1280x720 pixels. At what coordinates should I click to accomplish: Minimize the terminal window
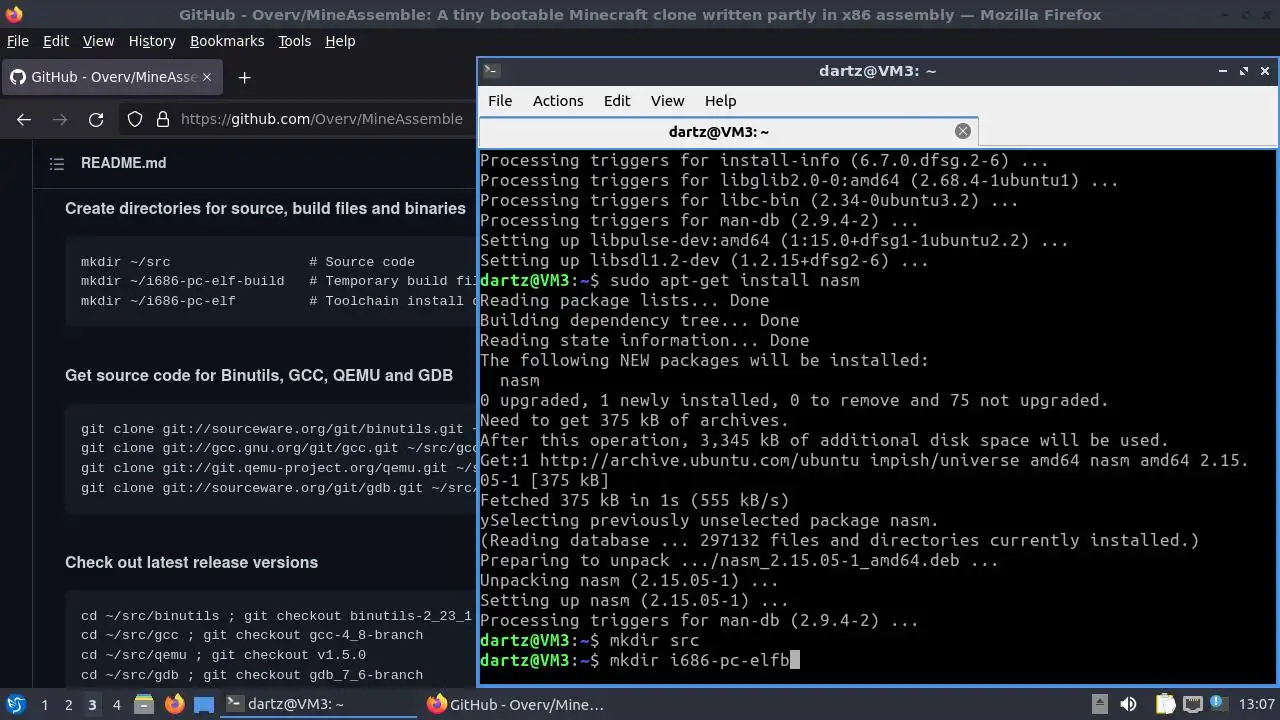(x=1223, y=71)
